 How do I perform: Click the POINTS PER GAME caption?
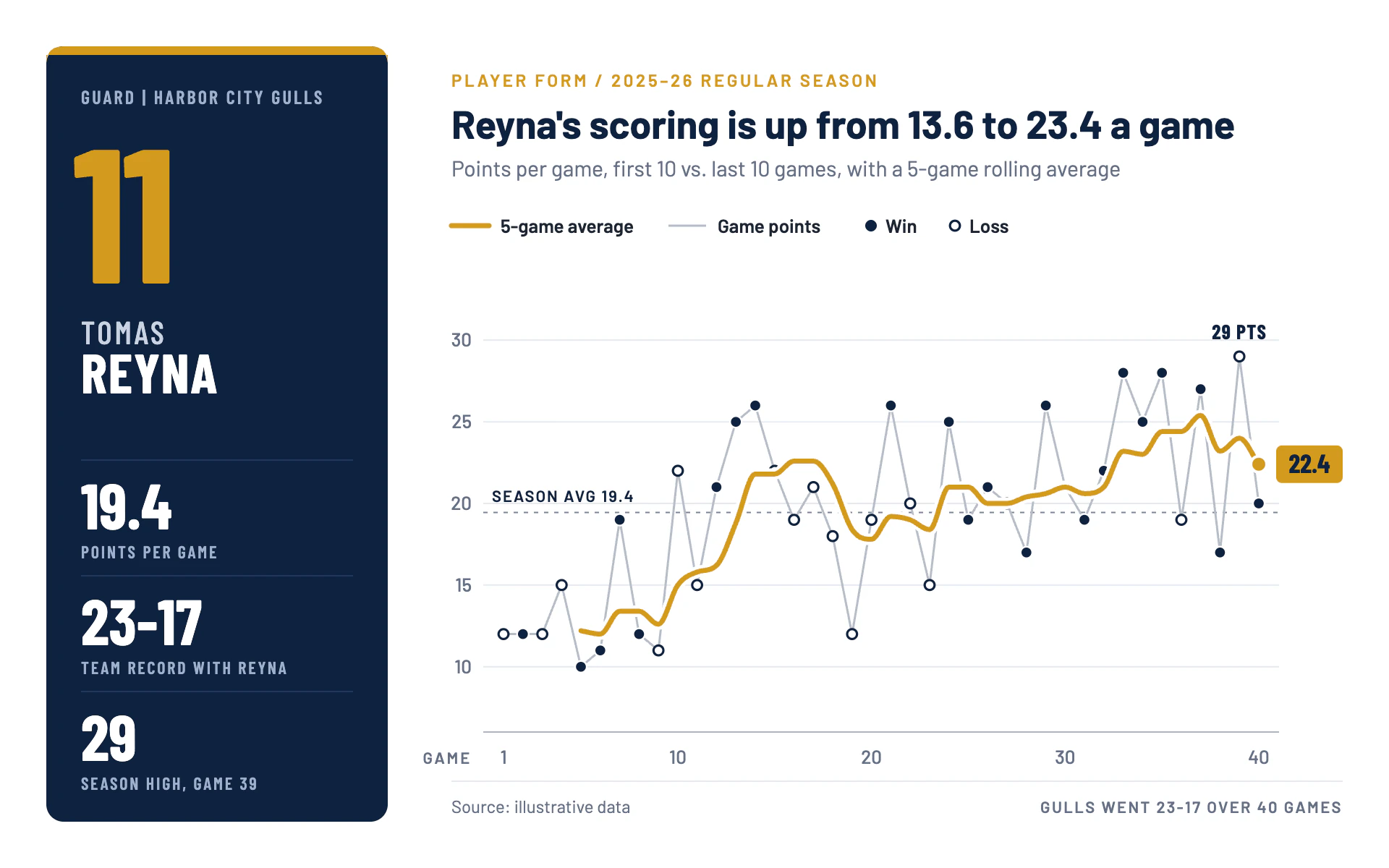(149, 553)
